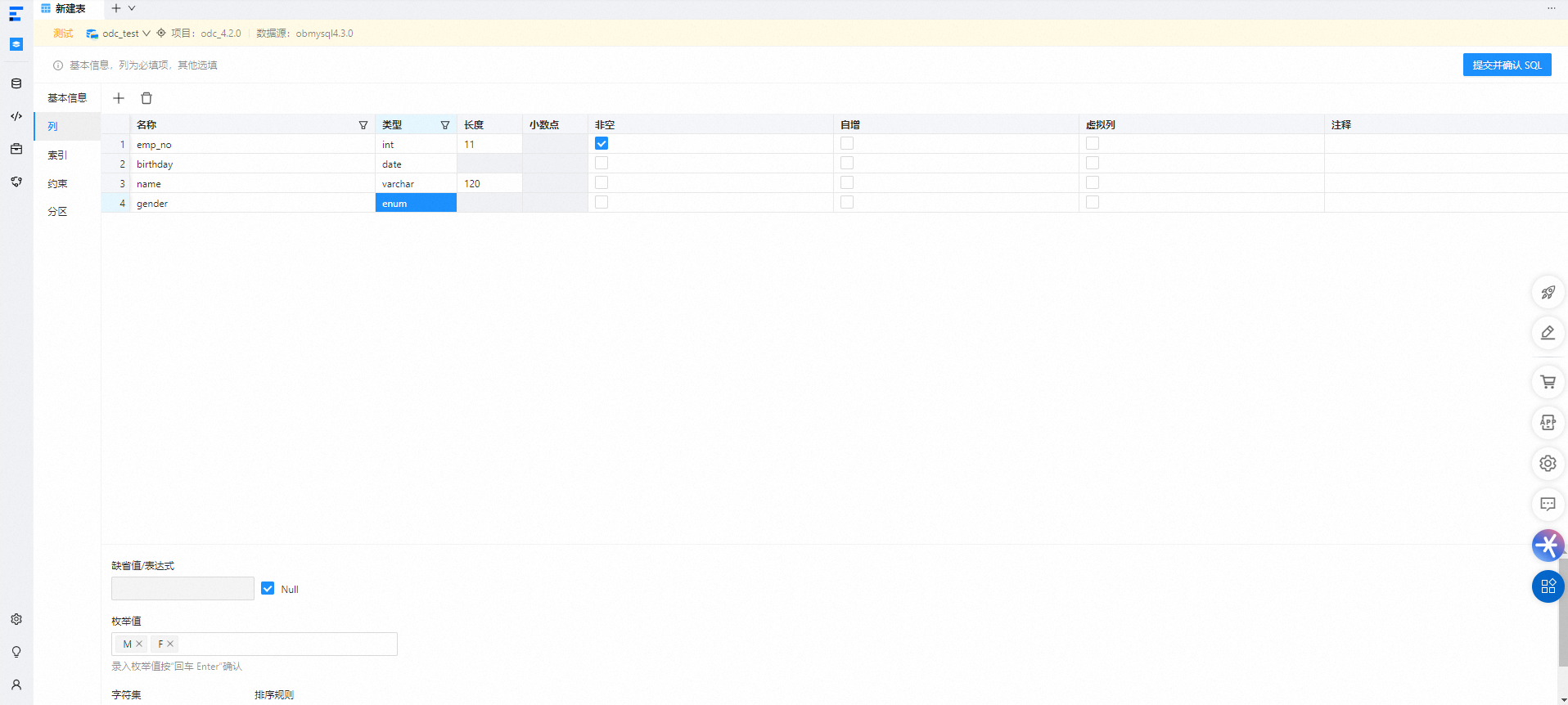Screen dimensions: 1568x705
Task: Open the security shield icon in sidebar
Action: 16,182
